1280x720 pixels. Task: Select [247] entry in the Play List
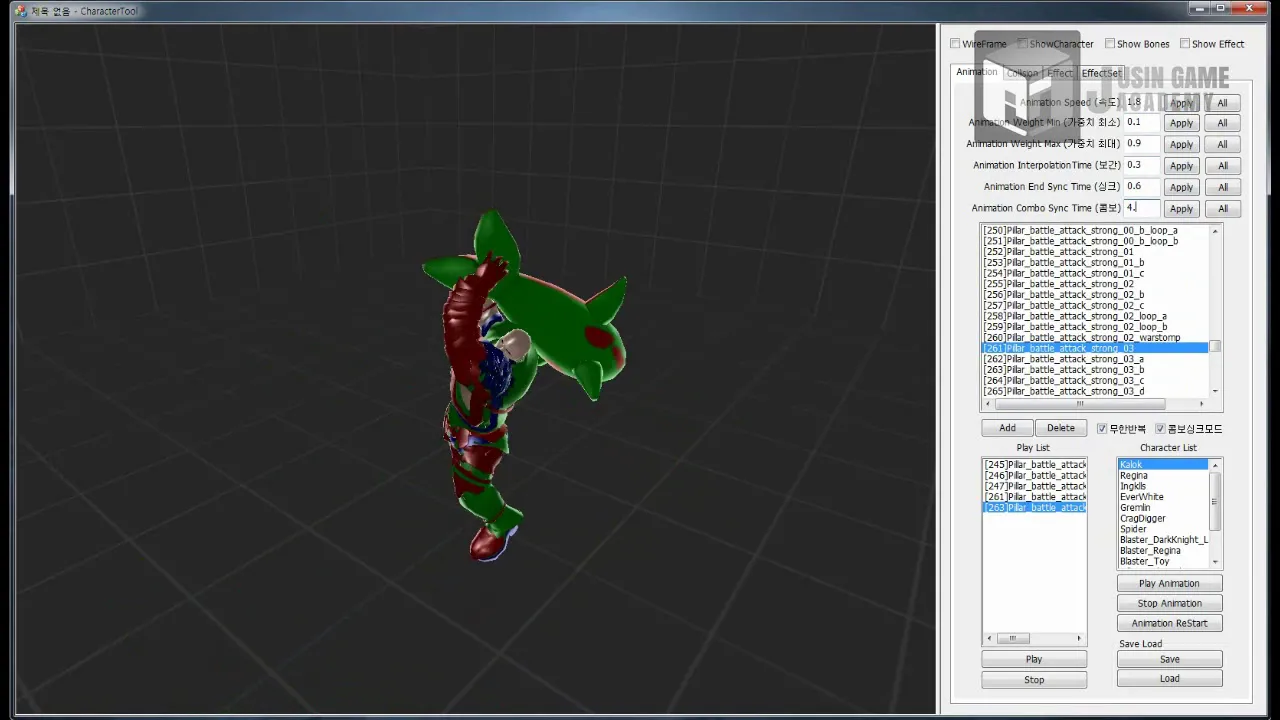point(1035,486)
